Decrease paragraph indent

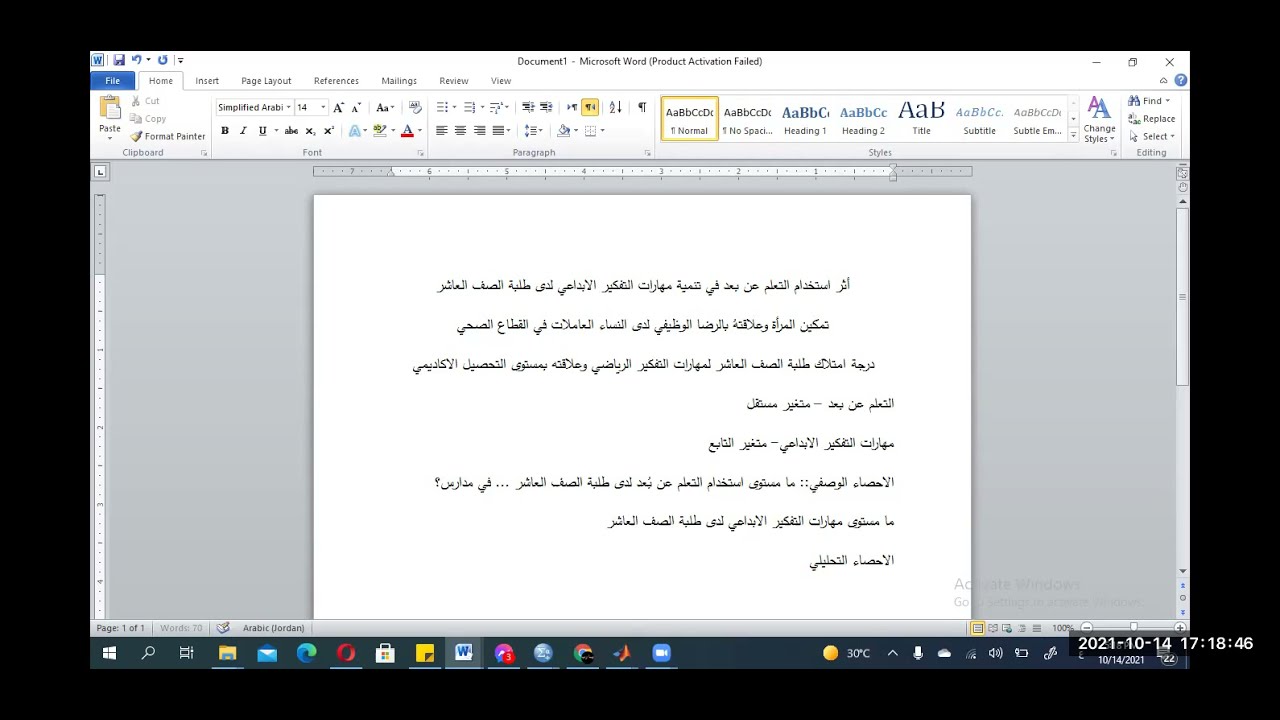(527, 107)
